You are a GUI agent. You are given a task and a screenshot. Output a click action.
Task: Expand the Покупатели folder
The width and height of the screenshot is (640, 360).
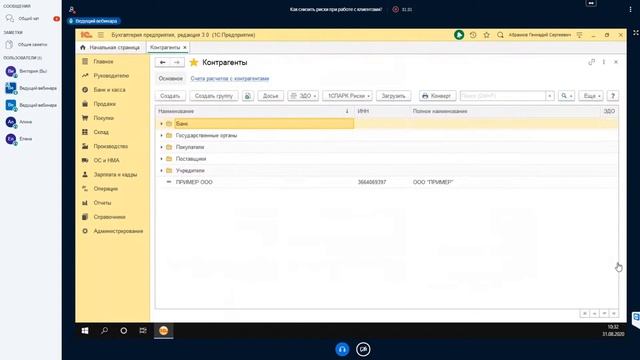[x=161, y=147]
